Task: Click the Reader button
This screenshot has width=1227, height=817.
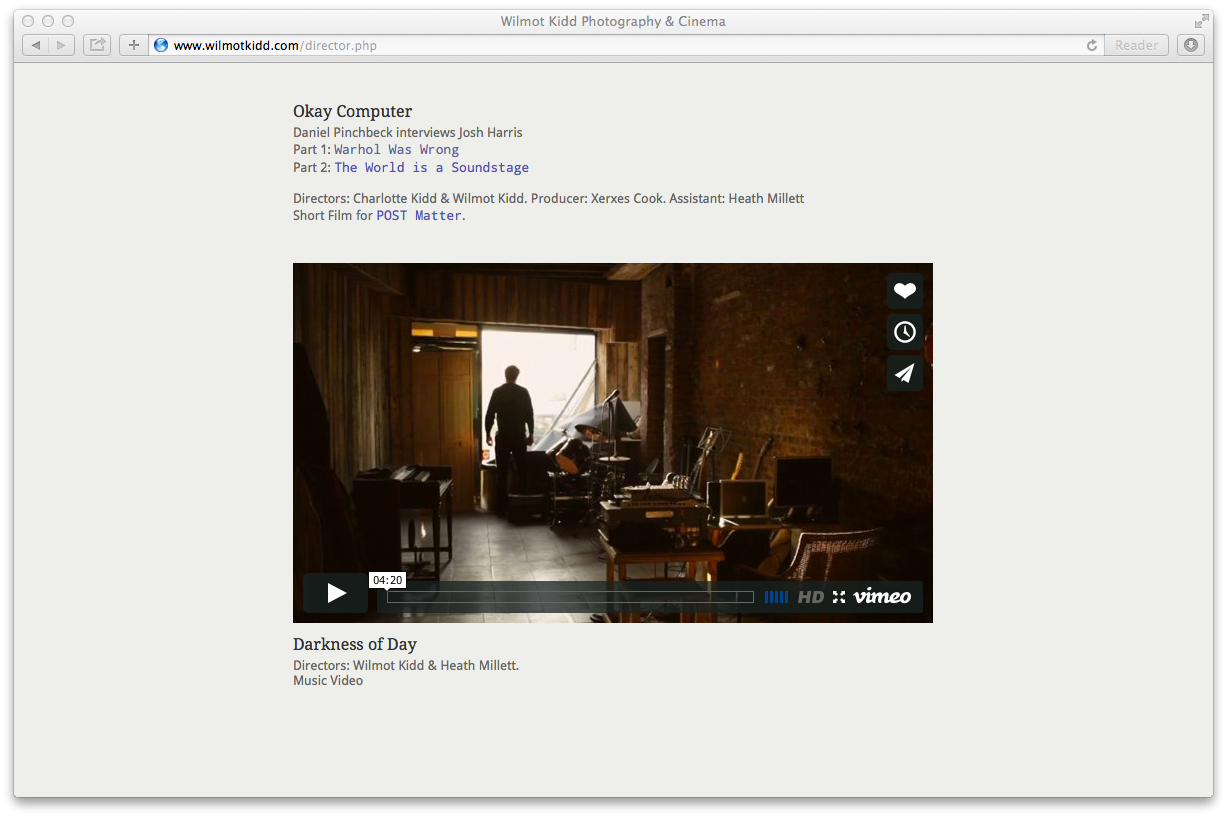Action: pos(1136,45)
